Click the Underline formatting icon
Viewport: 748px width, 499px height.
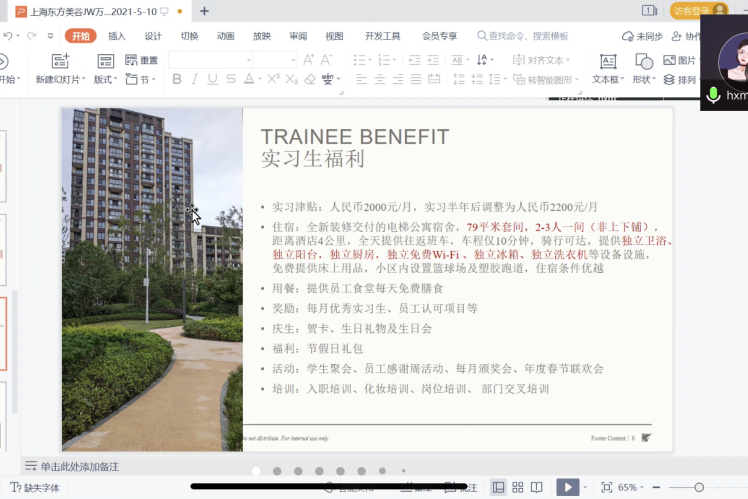[211, 80]
